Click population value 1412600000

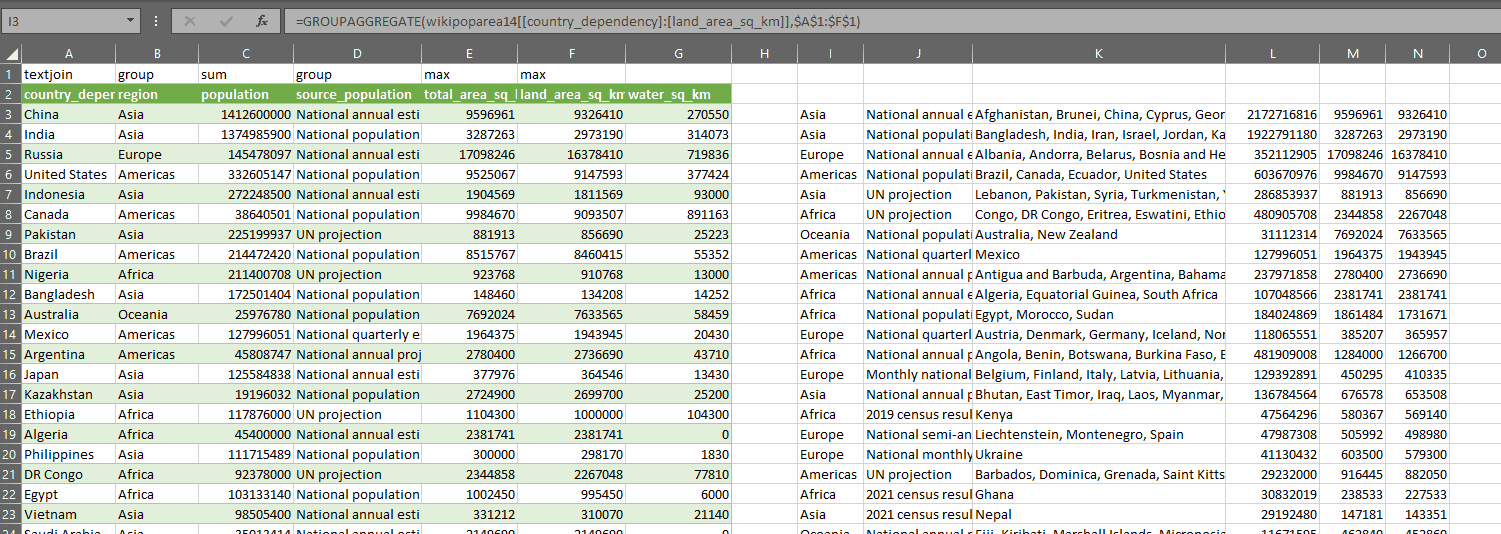click(245, 114)
